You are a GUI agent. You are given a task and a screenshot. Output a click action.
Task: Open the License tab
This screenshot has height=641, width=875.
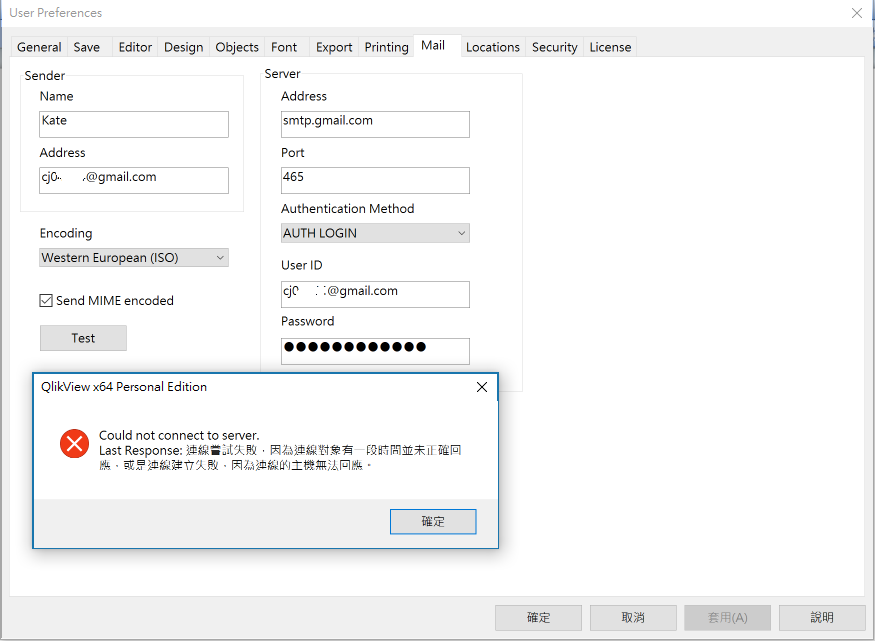tap(610, 47)
